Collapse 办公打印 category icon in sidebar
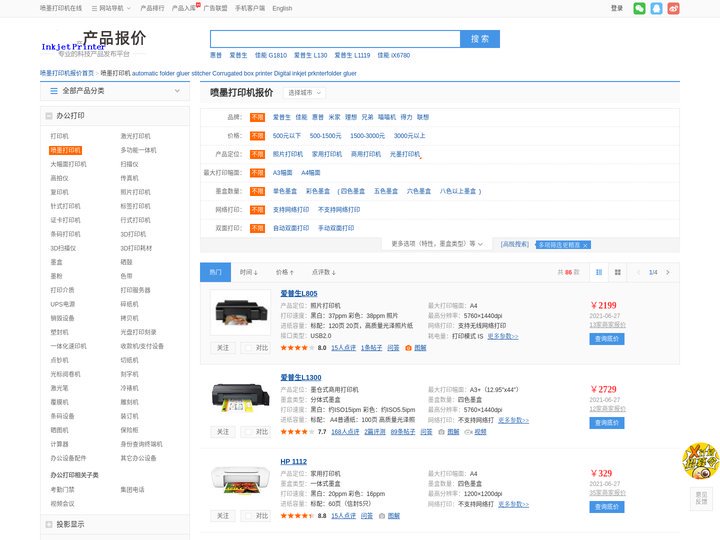This screenshot has height=540, width=720. point(49,116)
